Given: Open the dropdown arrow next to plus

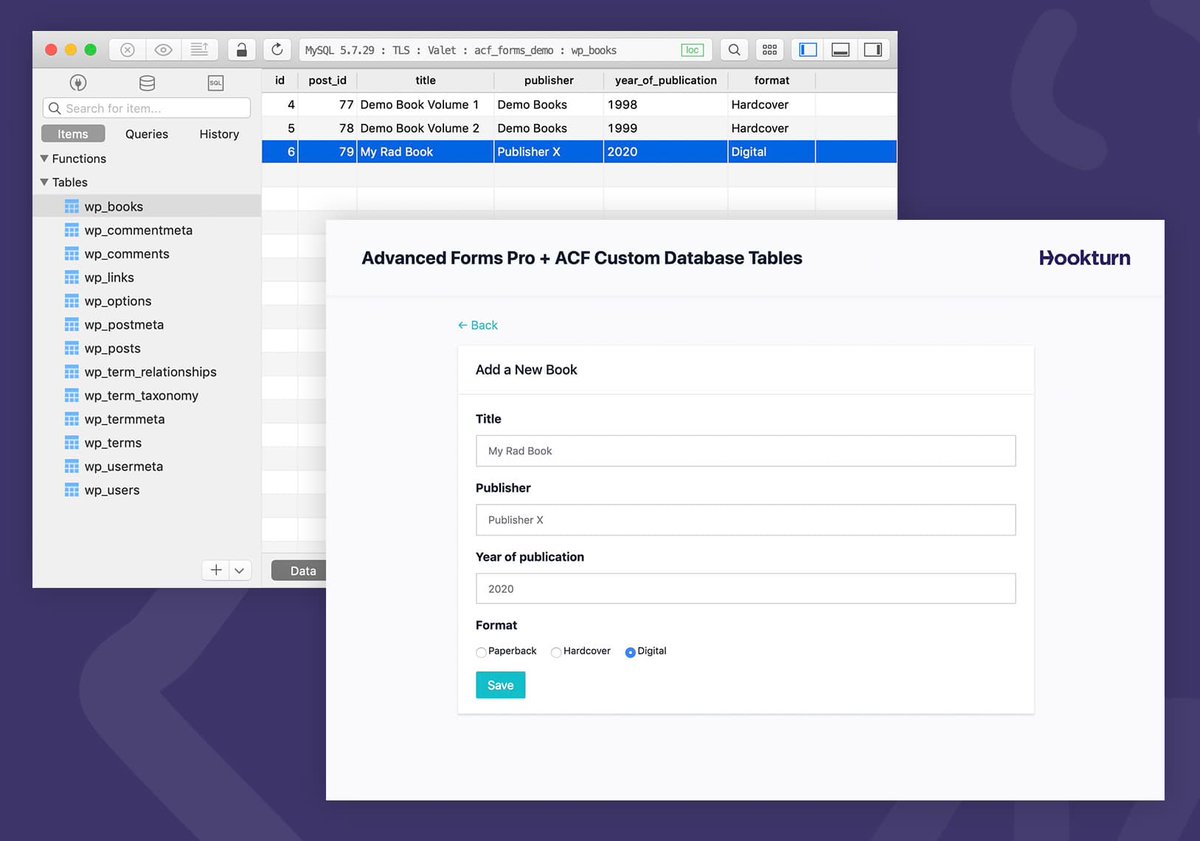Looking at the screenshot, I should click(x=240, y=570).
